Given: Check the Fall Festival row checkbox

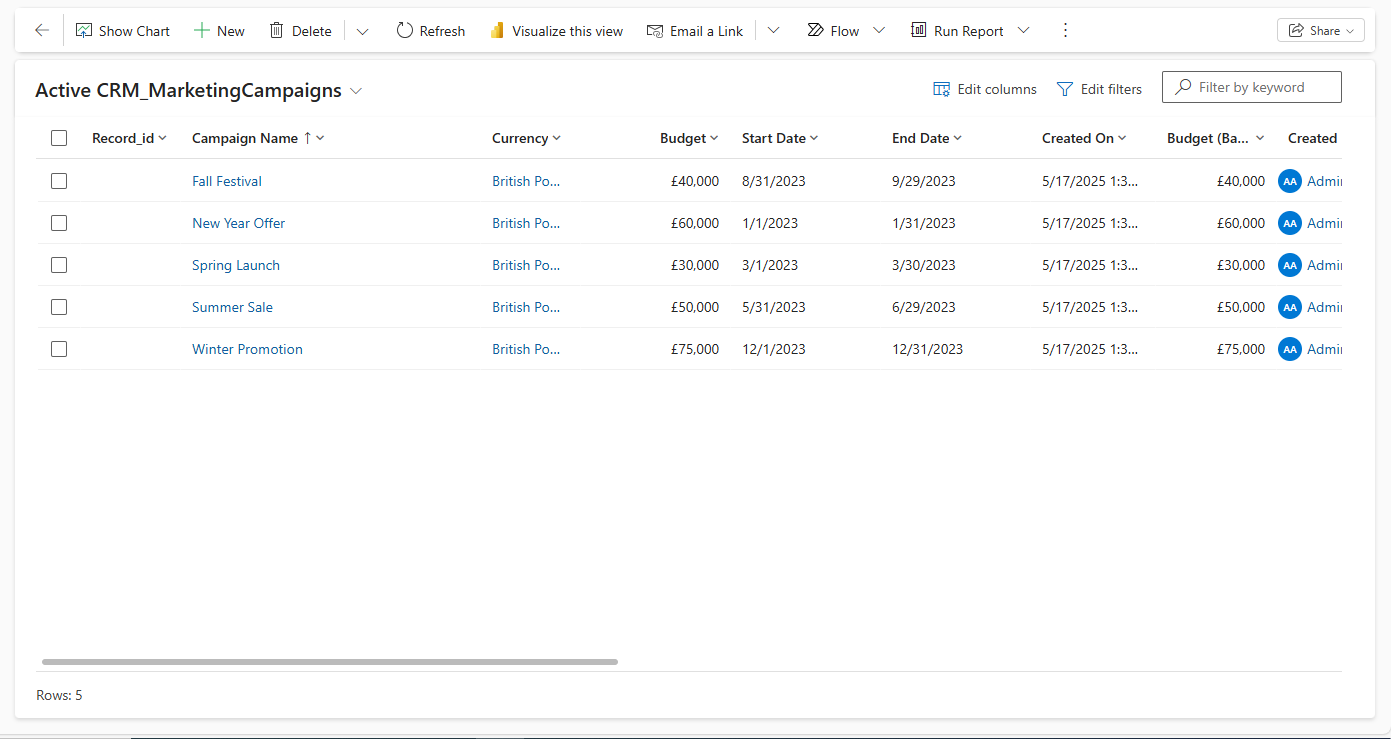Looking at the screenshot, I should (x=59, y=181).
